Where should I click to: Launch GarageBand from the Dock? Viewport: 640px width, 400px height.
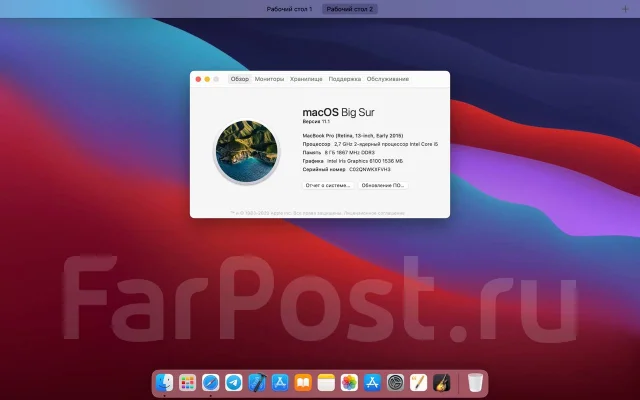pos(442,383)
